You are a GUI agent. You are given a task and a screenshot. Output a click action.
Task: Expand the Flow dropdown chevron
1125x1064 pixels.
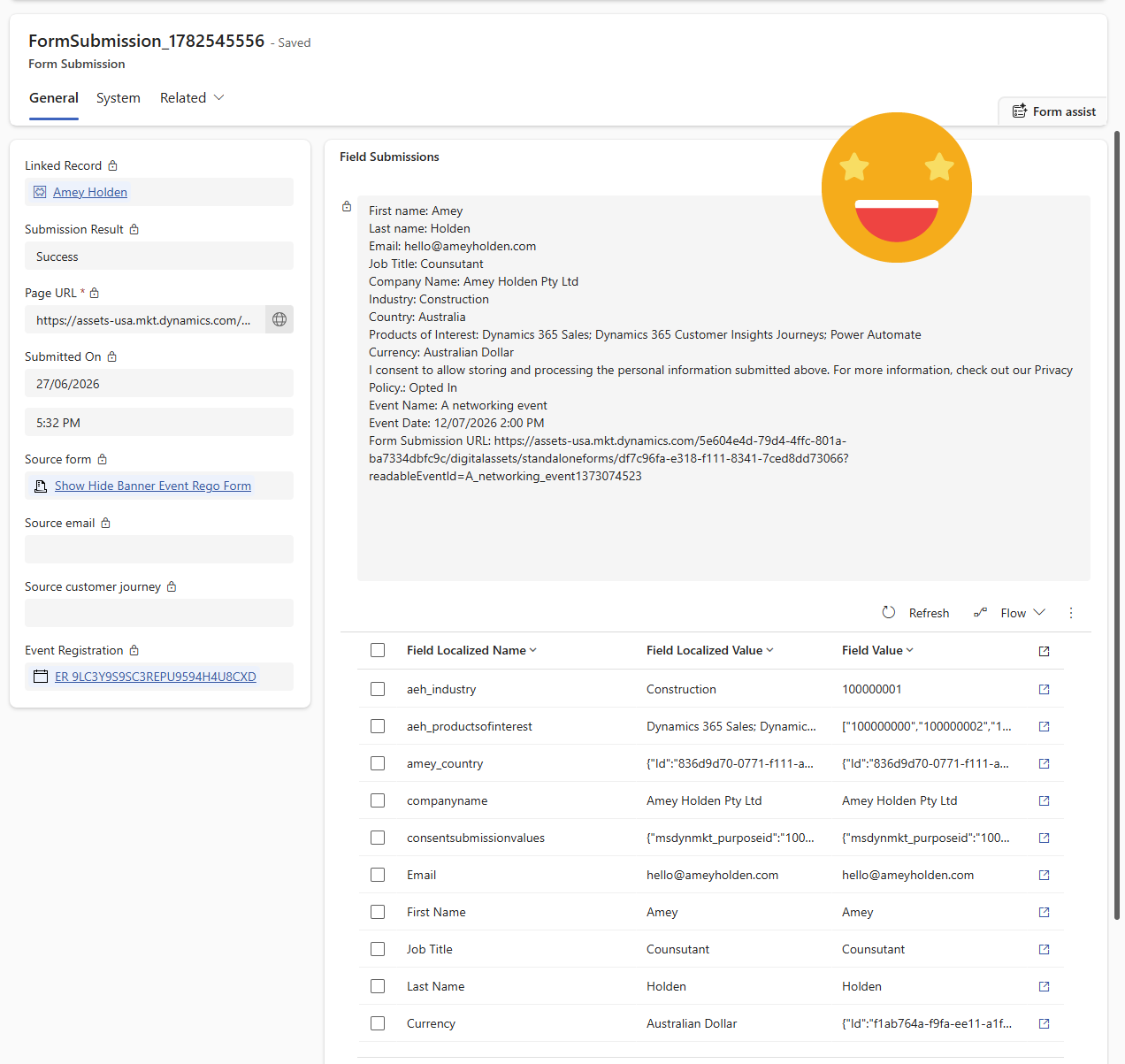[1039, 612]
